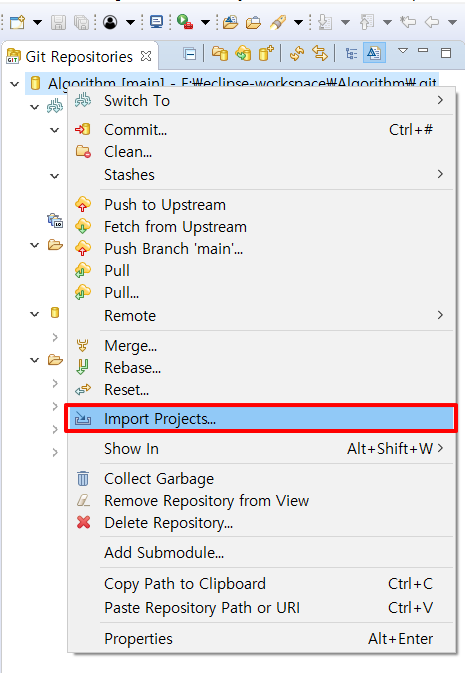This screenshot has width=465, height=673.
Task: Select Pull without ellipsis
Action: click(x=261, y=270)
